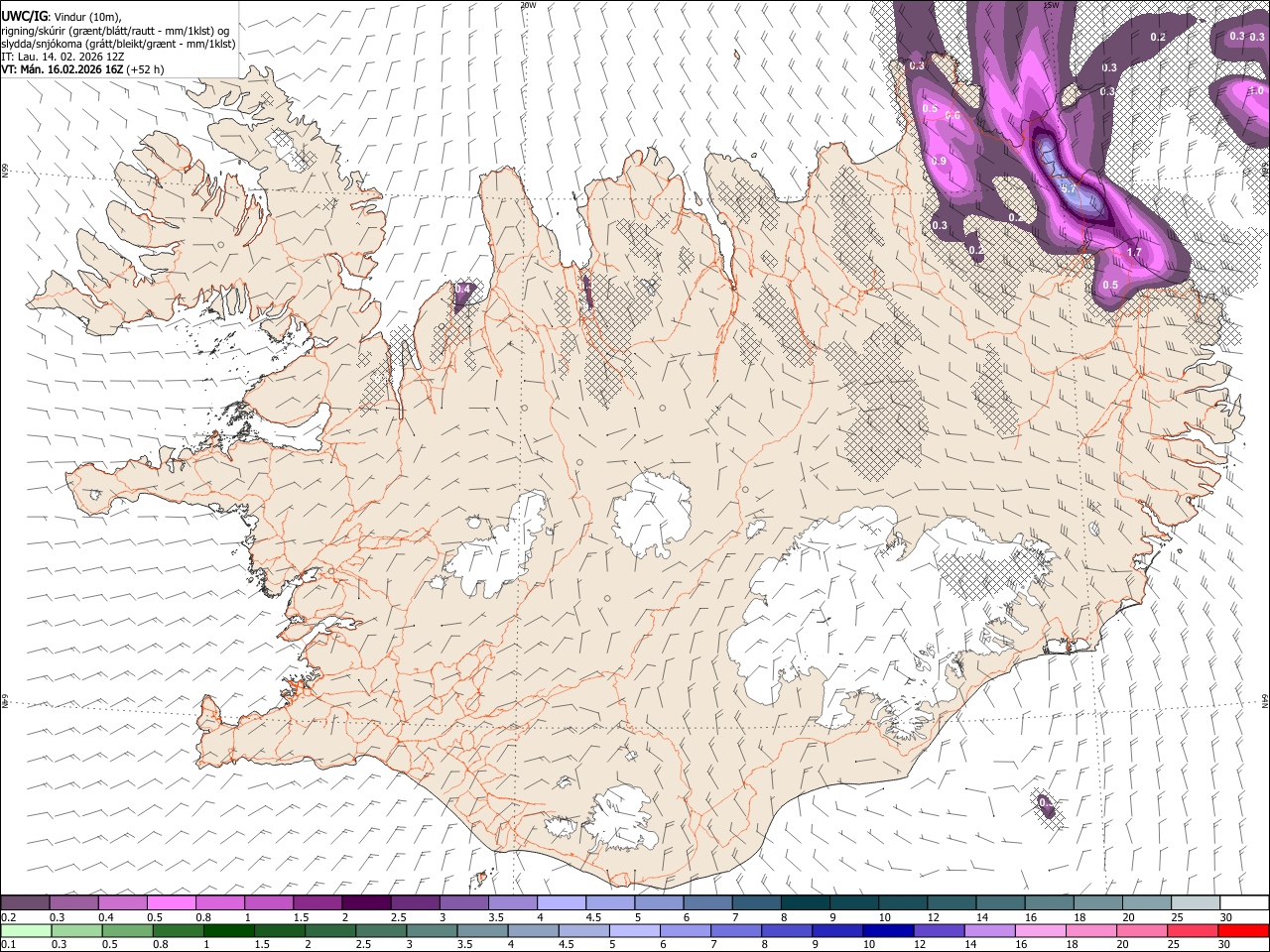Click the 1.7 snowfall value on the map

tap(1135, 252)
